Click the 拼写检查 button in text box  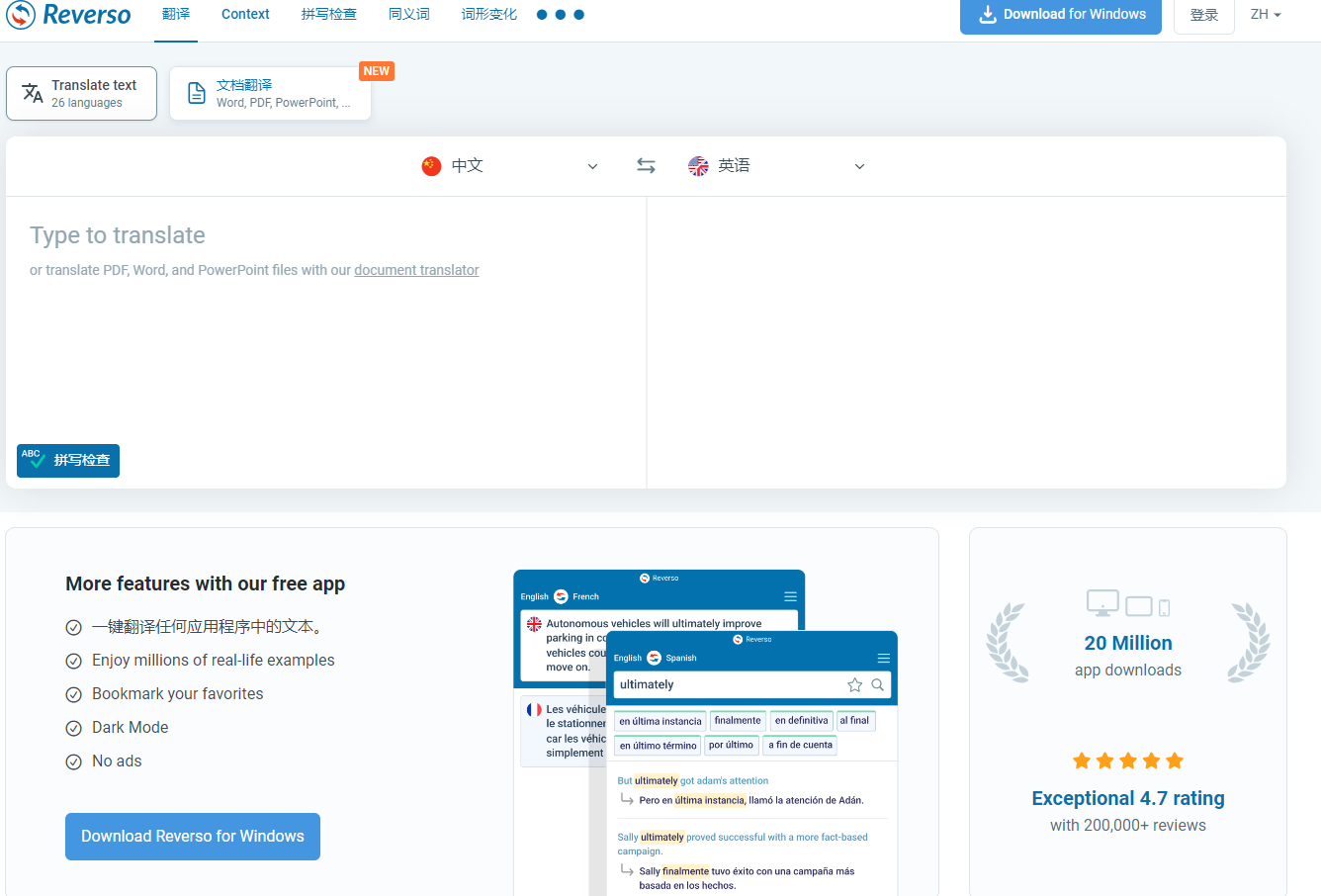[x=68, y=461]
